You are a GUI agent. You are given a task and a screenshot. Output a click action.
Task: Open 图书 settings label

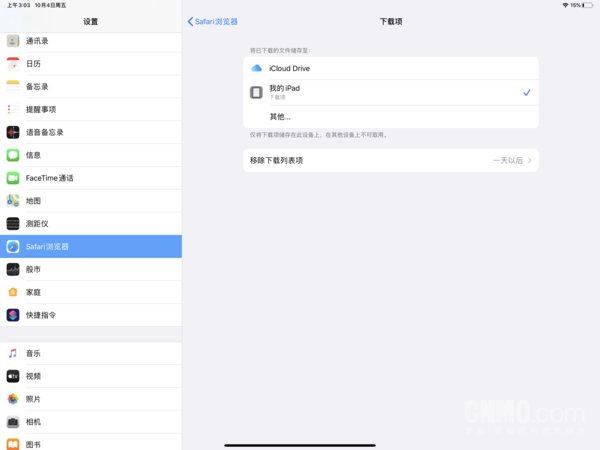click(33, 445)
